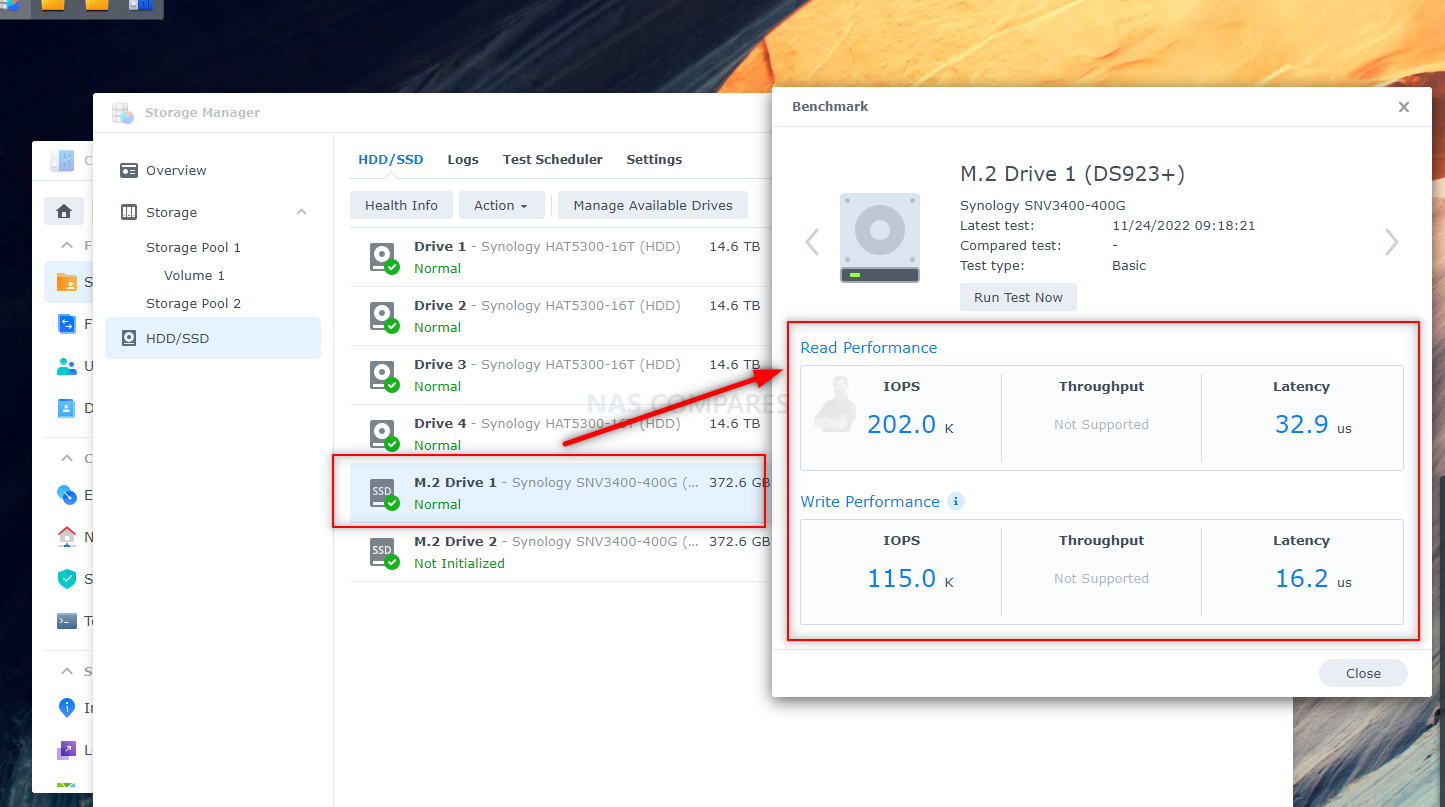The width and height of the screenshot is (1445, 807).
Task: Dismiss Benchmark dialog with X button
Action: tap(1404, 107)
